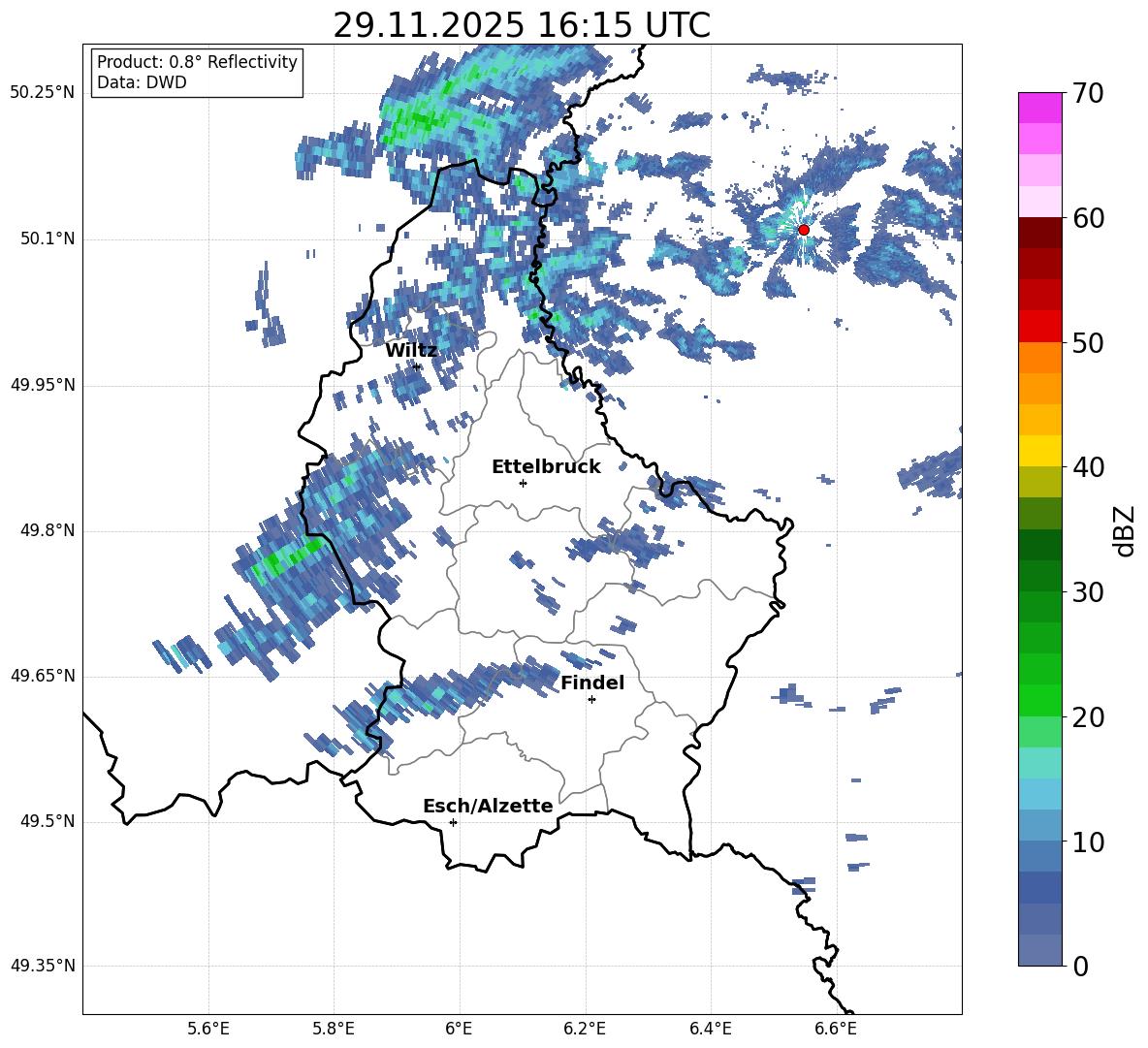Click the olive colorbar segment below 40
The image size is (1148, 1048).
[x=1040, y=482]
